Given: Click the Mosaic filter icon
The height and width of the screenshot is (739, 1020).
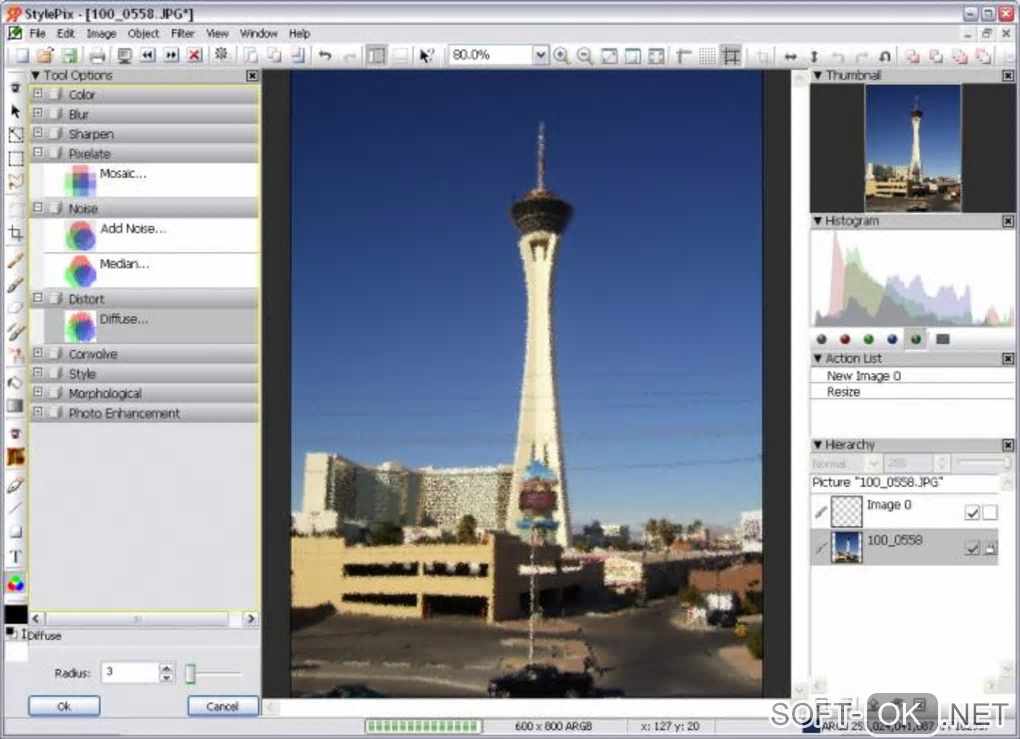Looking at the screenshot, I should click(80, 181).
